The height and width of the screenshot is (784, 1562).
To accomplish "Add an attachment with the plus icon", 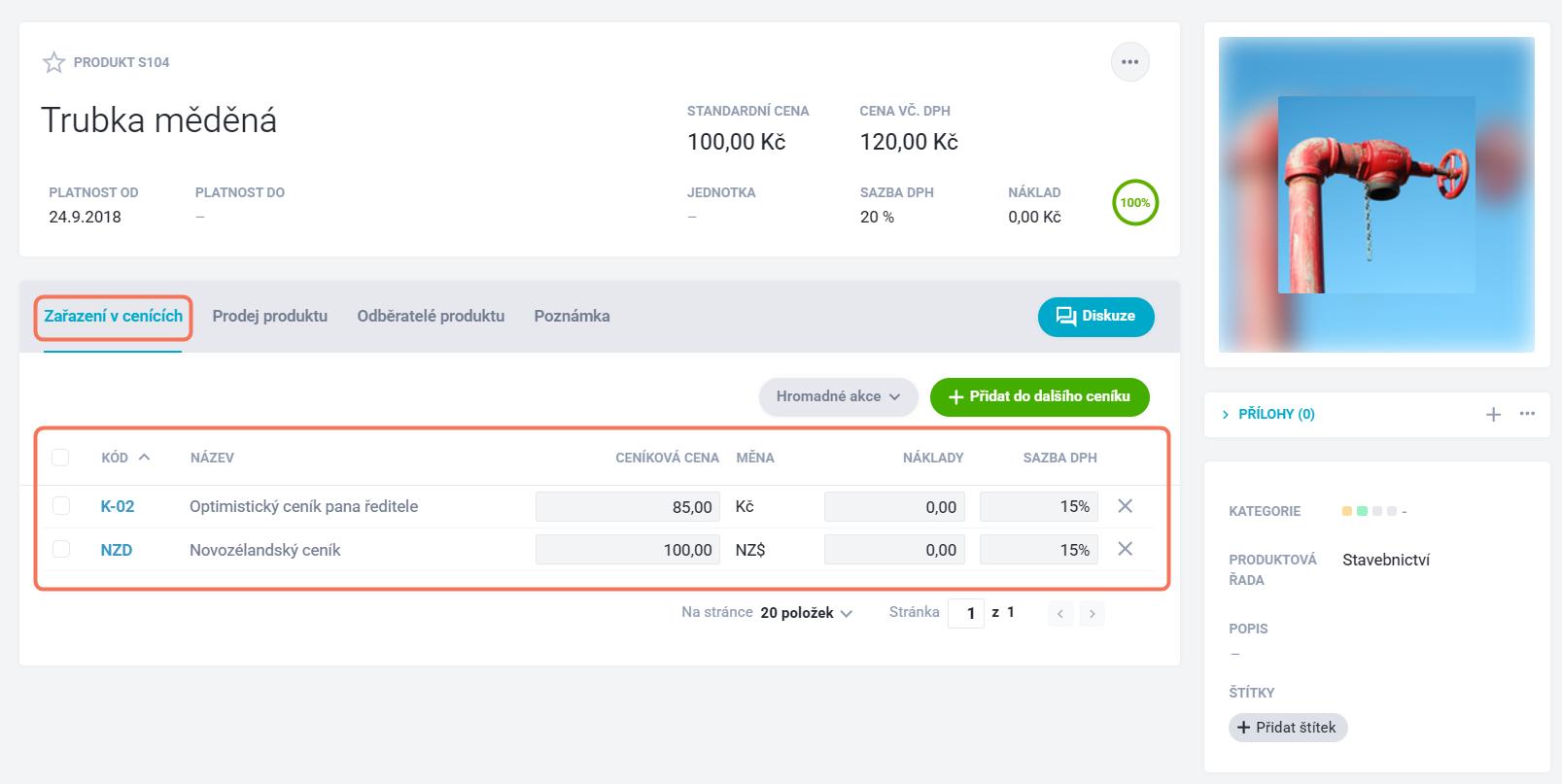I will [1493, 415].
